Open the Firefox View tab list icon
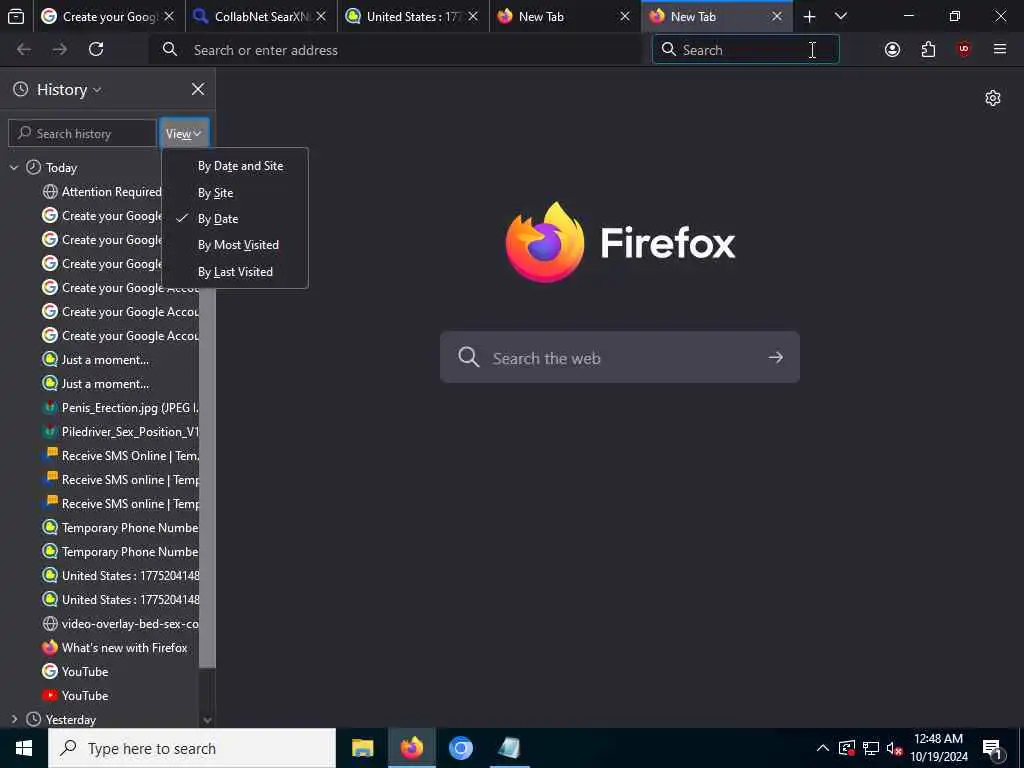1024x768 pixels. coord(16,16)
